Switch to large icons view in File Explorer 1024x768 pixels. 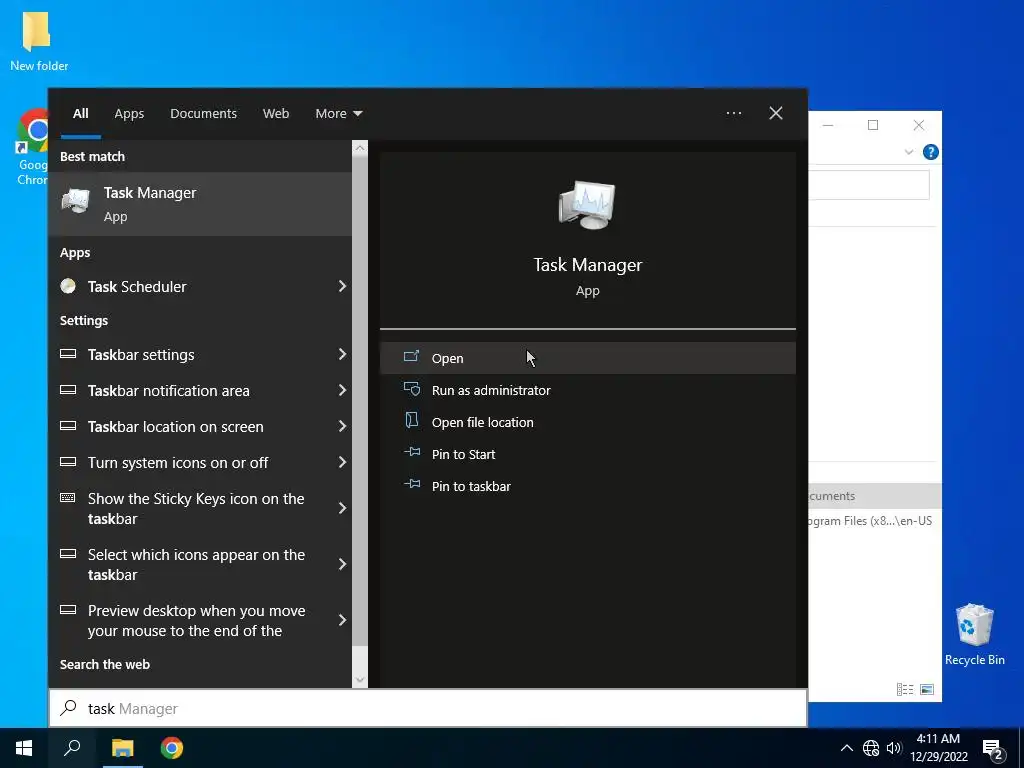coord(927,690)
